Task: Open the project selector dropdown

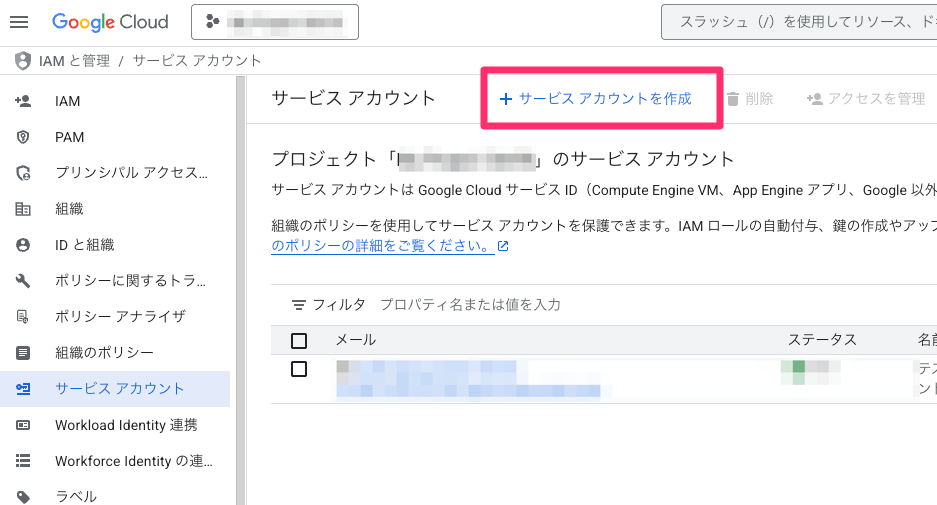Action: coord(275,22)
